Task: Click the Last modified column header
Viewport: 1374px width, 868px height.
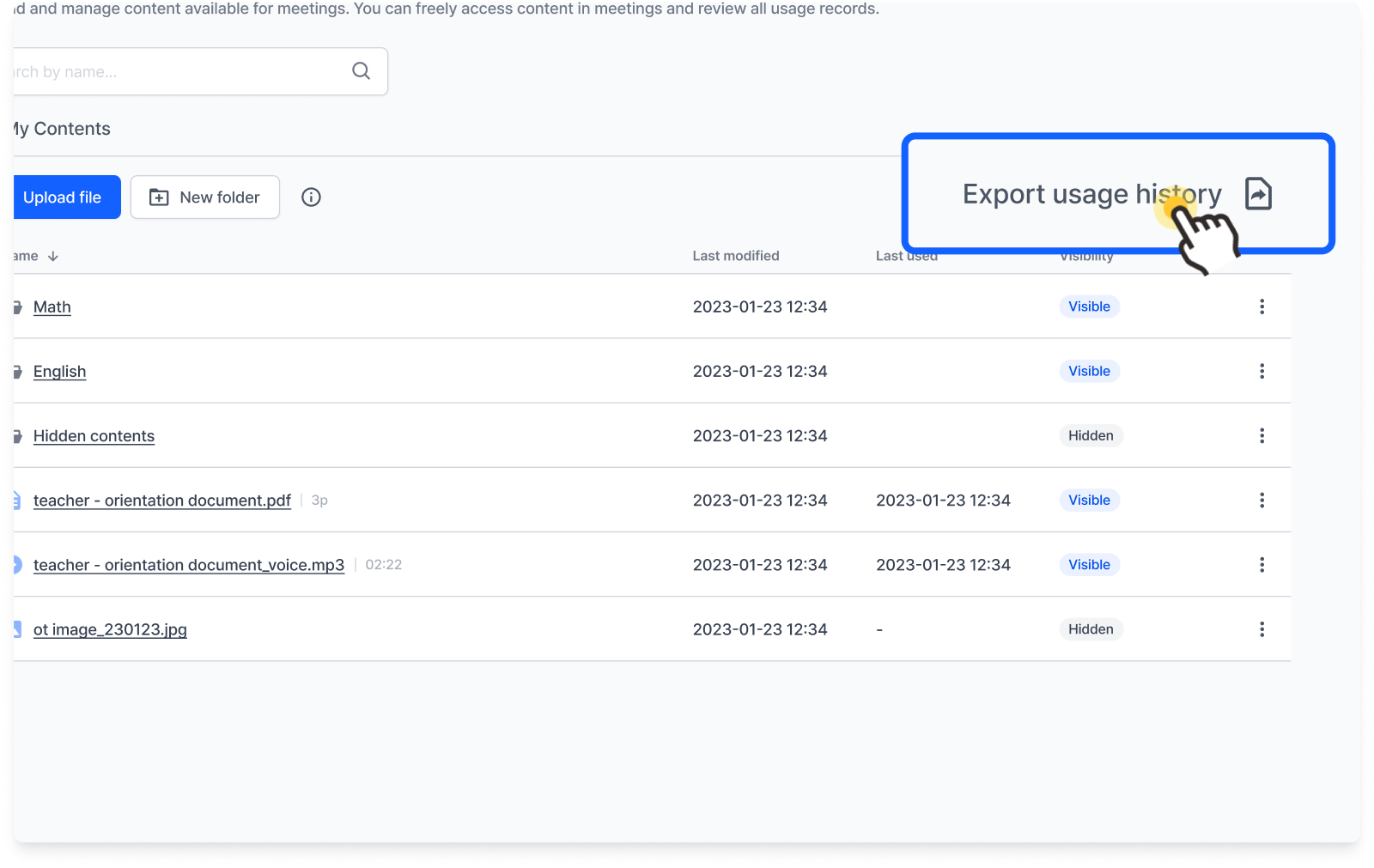Action: (736, 256)
